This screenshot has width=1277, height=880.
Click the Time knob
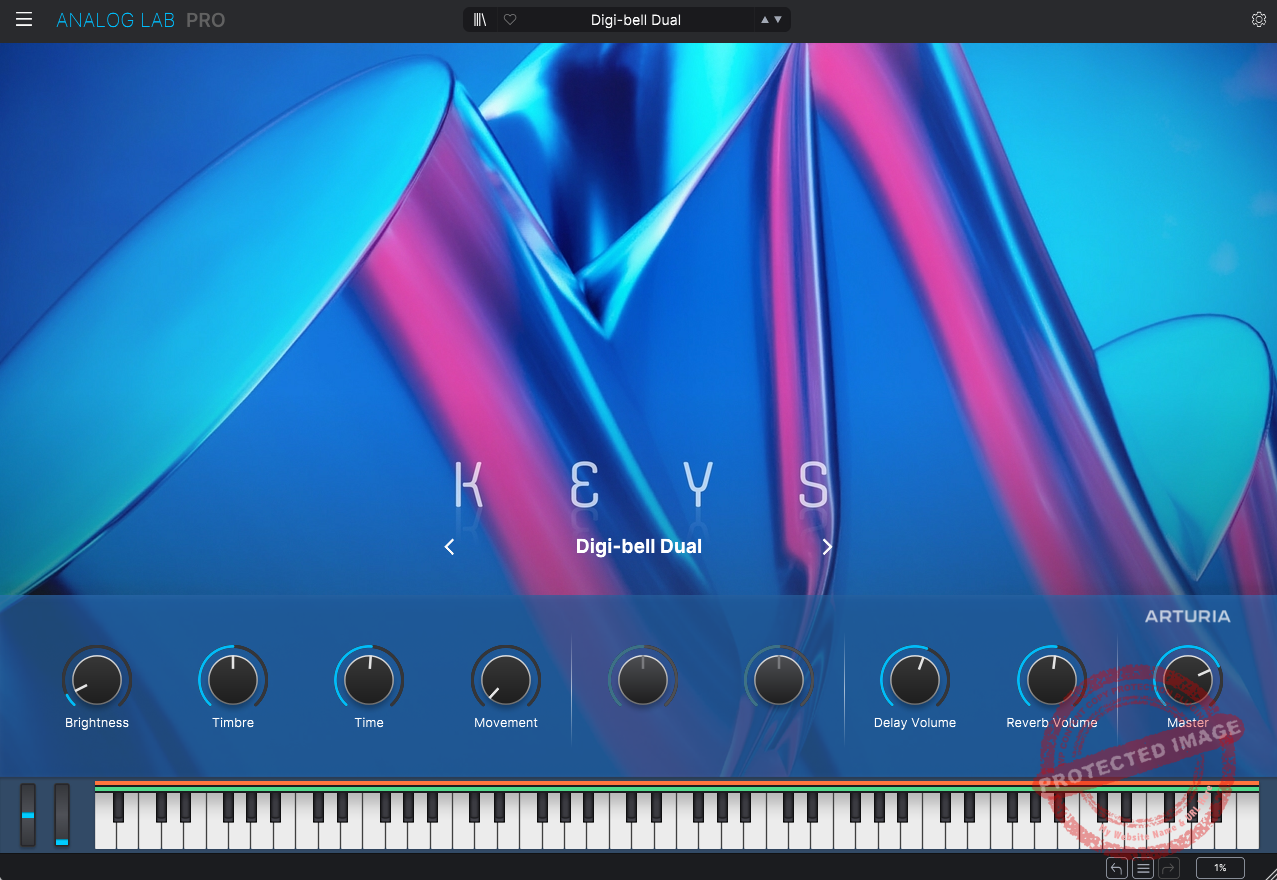pyautogui.click(x=369, y=680)
